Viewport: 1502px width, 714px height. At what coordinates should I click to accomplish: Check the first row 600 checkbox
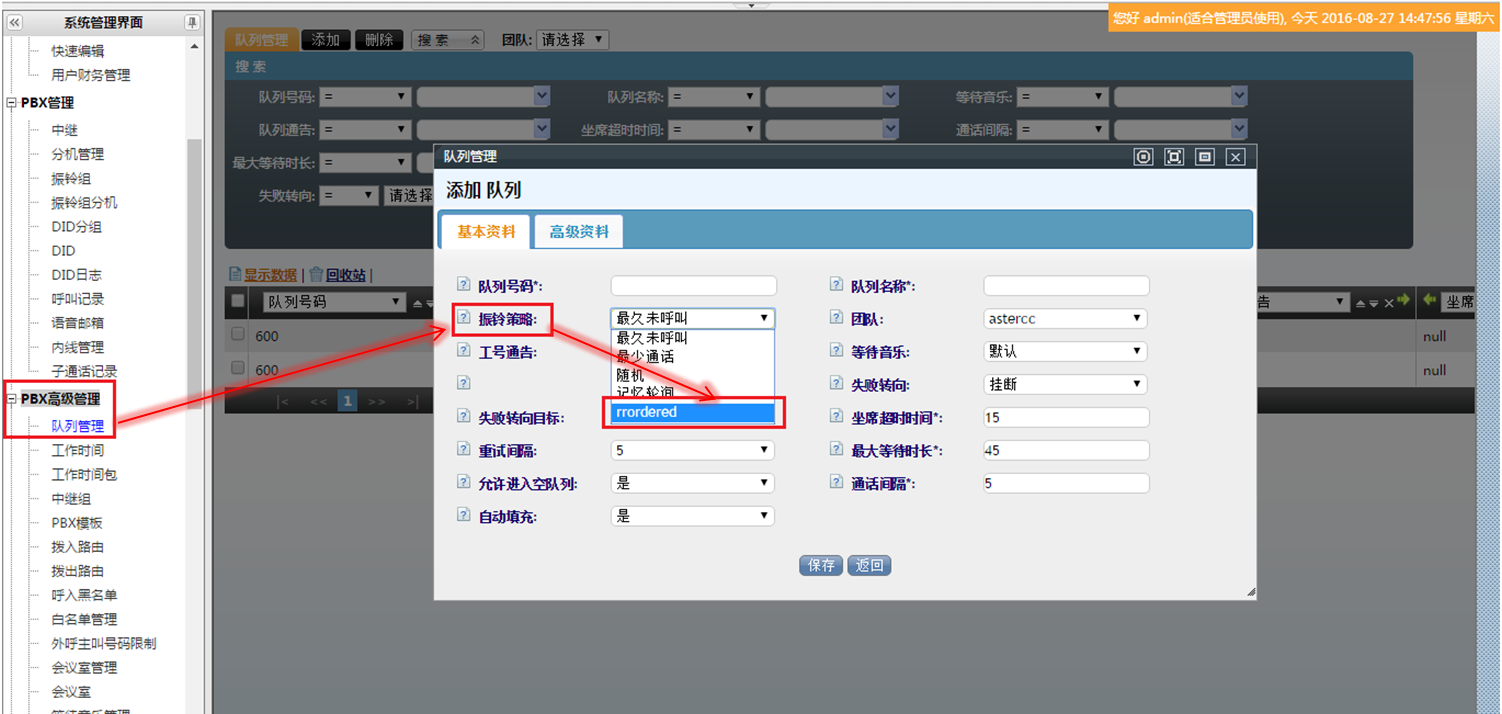coord(238,335)
